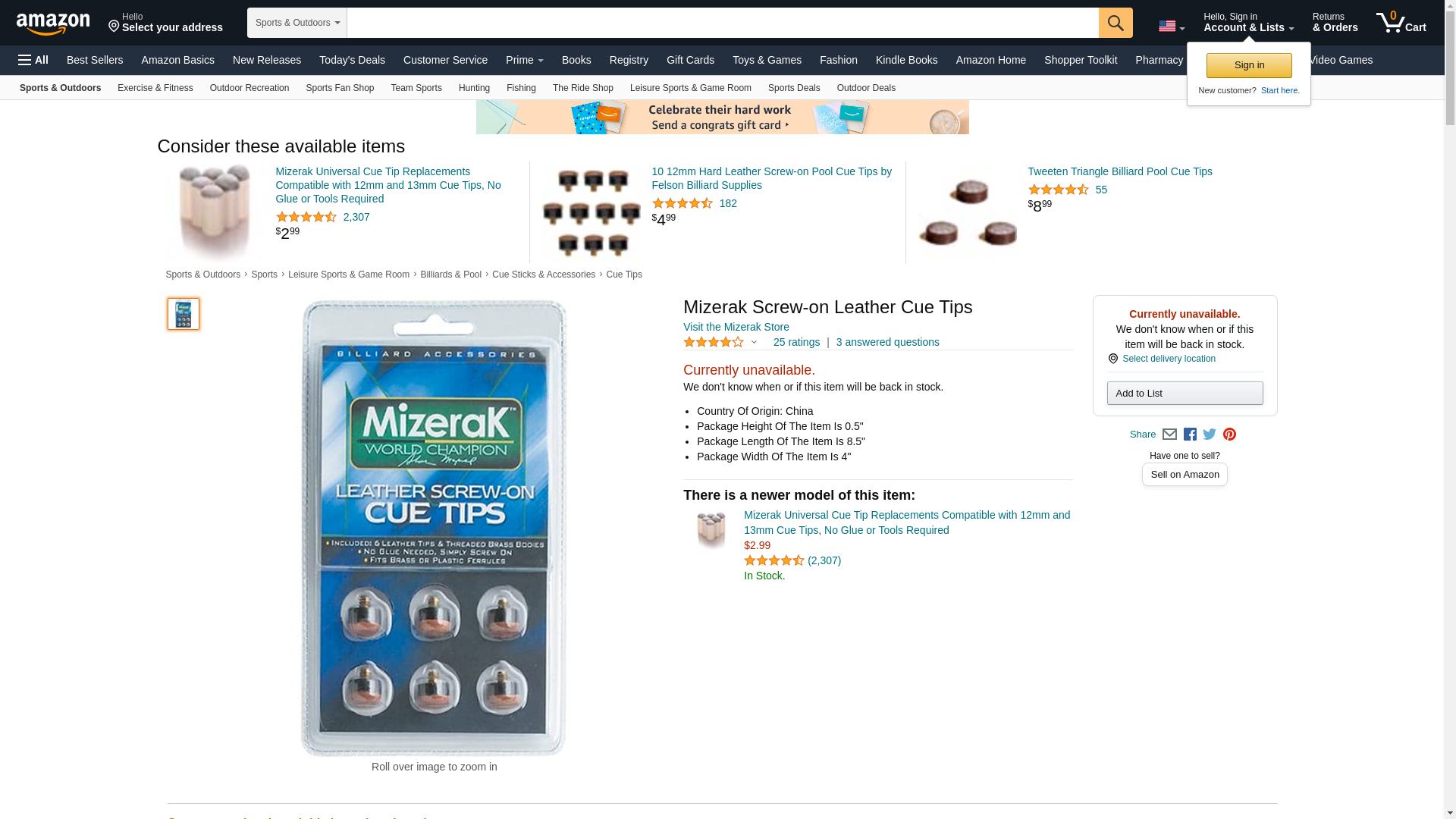This screenshot has width=1456, height=819.
Task: Share product on Pinterest icon
Action: click(x=1229, y=435)
